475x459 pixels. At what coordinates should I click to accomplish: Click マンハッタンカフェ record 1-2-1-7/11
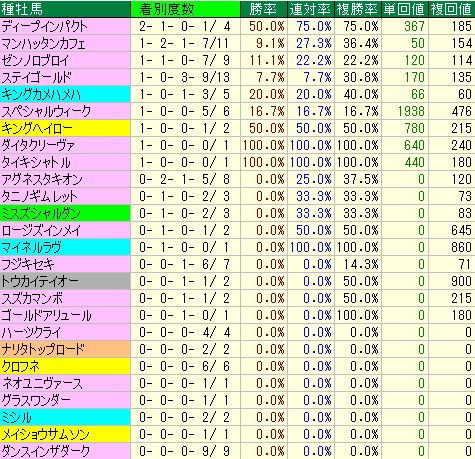click(x=185, y=43)
